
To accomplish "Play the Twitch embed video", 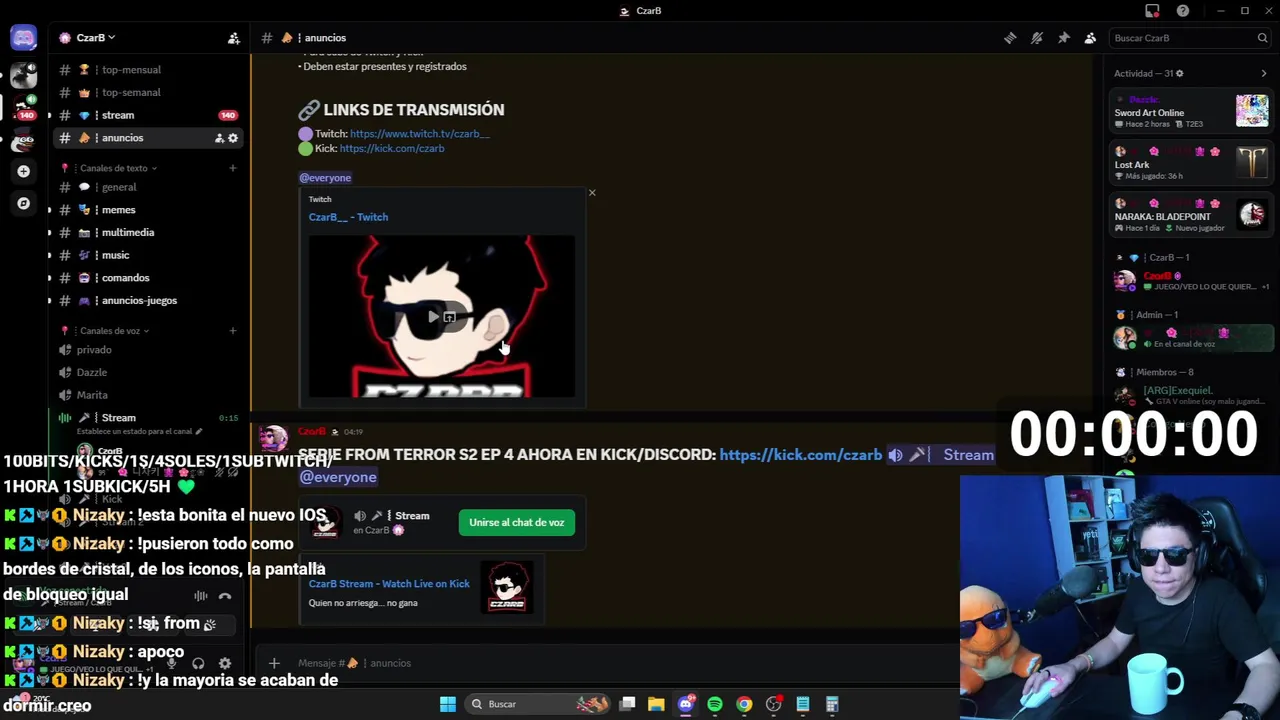I will coord(433,317).
